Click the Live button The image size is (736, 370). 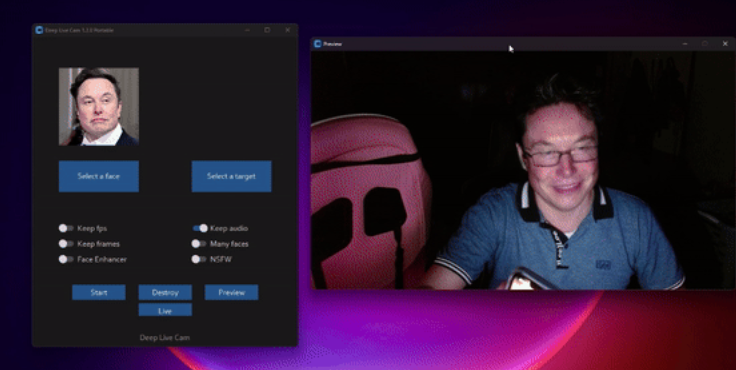click(x=165, y=310)
